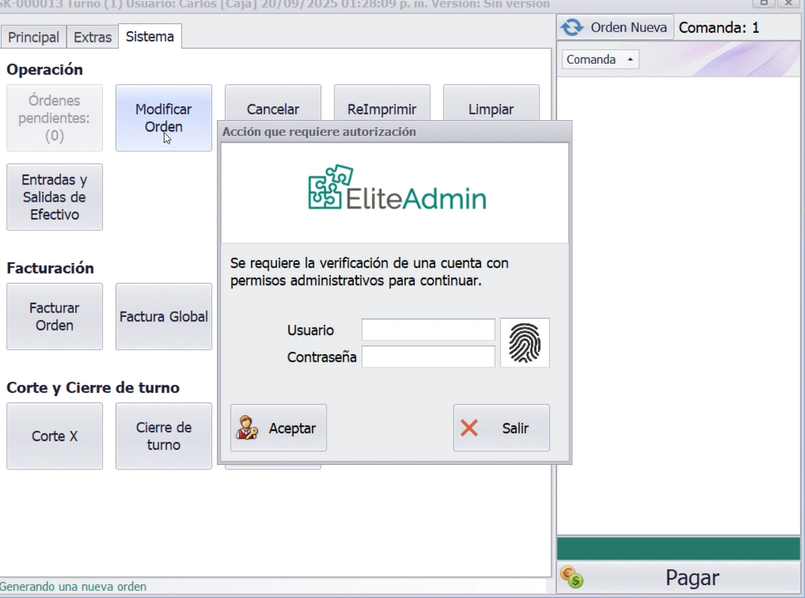Click the red X icon on Salir
The width and height of the screenshot is (805, 598).
[469, 428]
